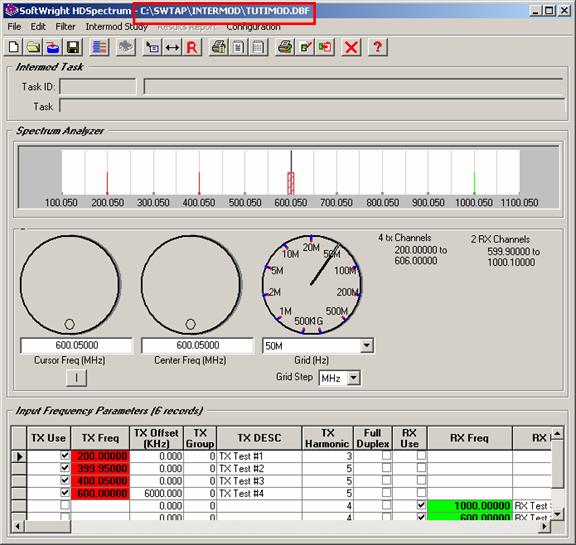The width and height of the screenshot is (576, 545).
Task: Select the 6000.000 TX Offset cell
Action: point(156,493)
